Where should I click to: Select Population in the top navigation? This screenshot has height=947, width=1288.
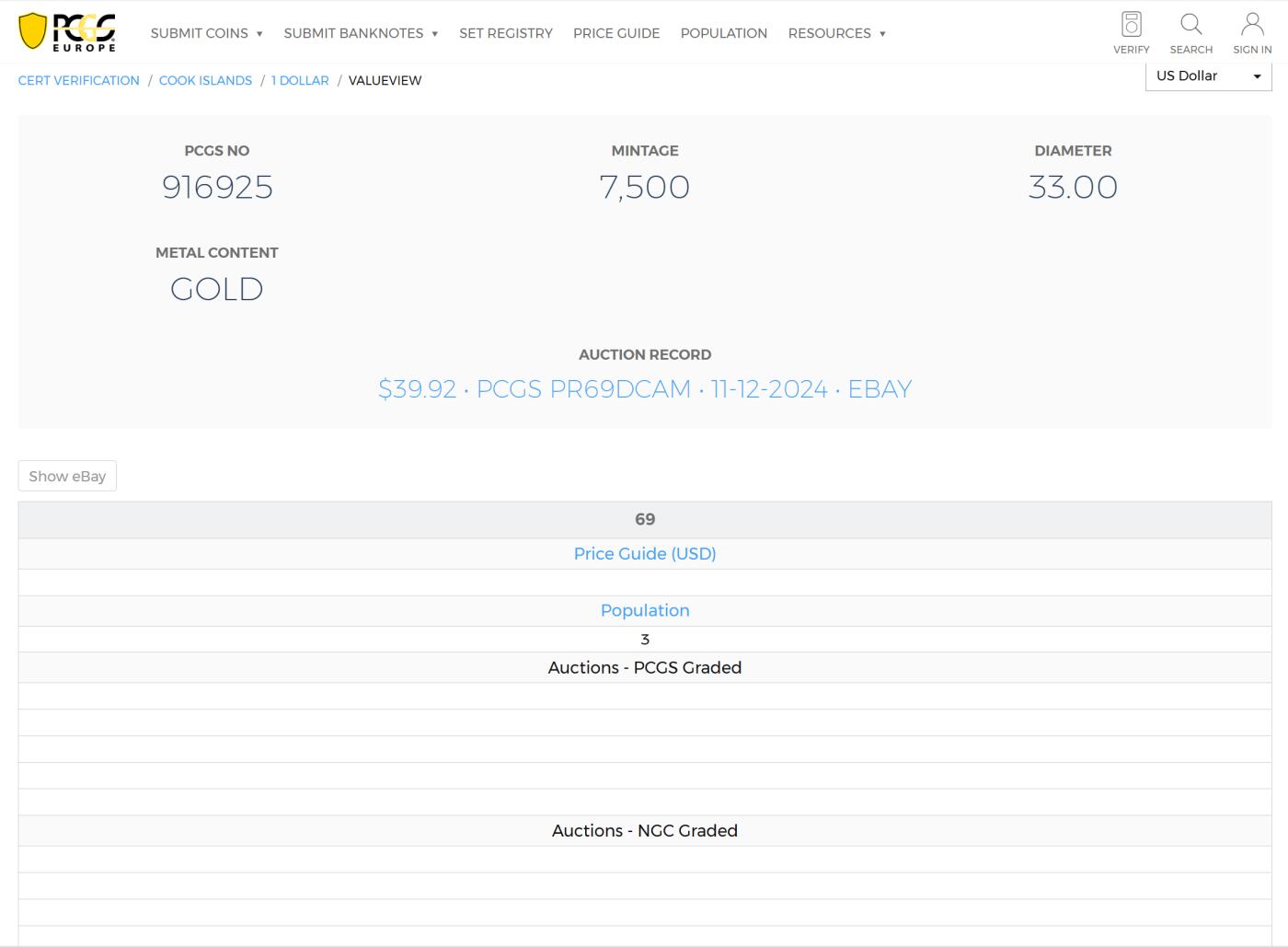(723, 33)
